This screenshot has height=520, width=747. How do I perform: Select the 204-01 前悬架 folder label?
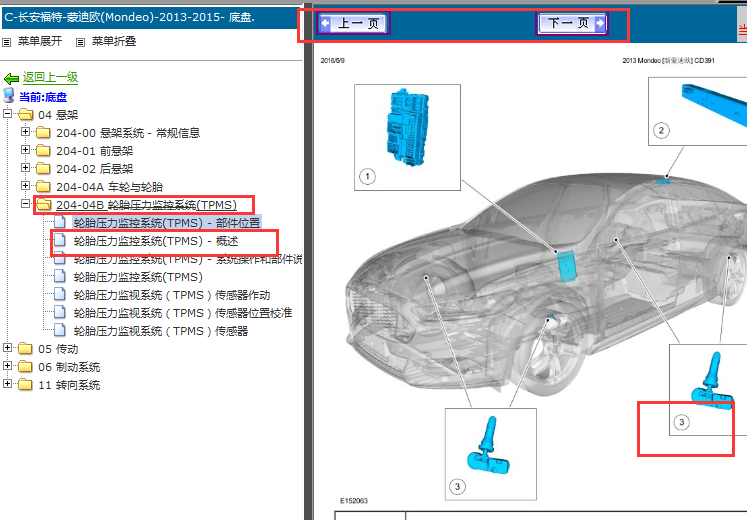click(95, 150)
